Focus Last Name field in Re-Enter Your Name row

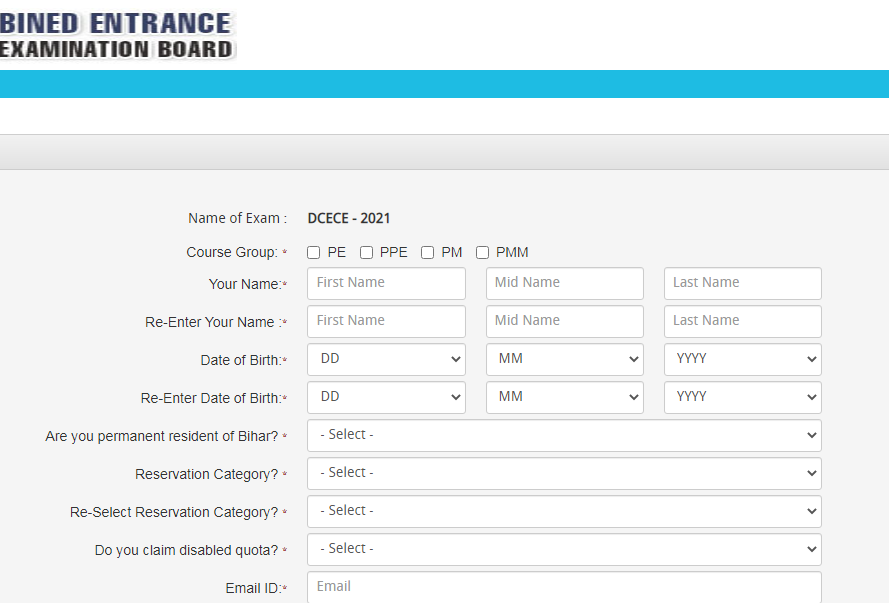pyautogui.click(x=743, y=321)
